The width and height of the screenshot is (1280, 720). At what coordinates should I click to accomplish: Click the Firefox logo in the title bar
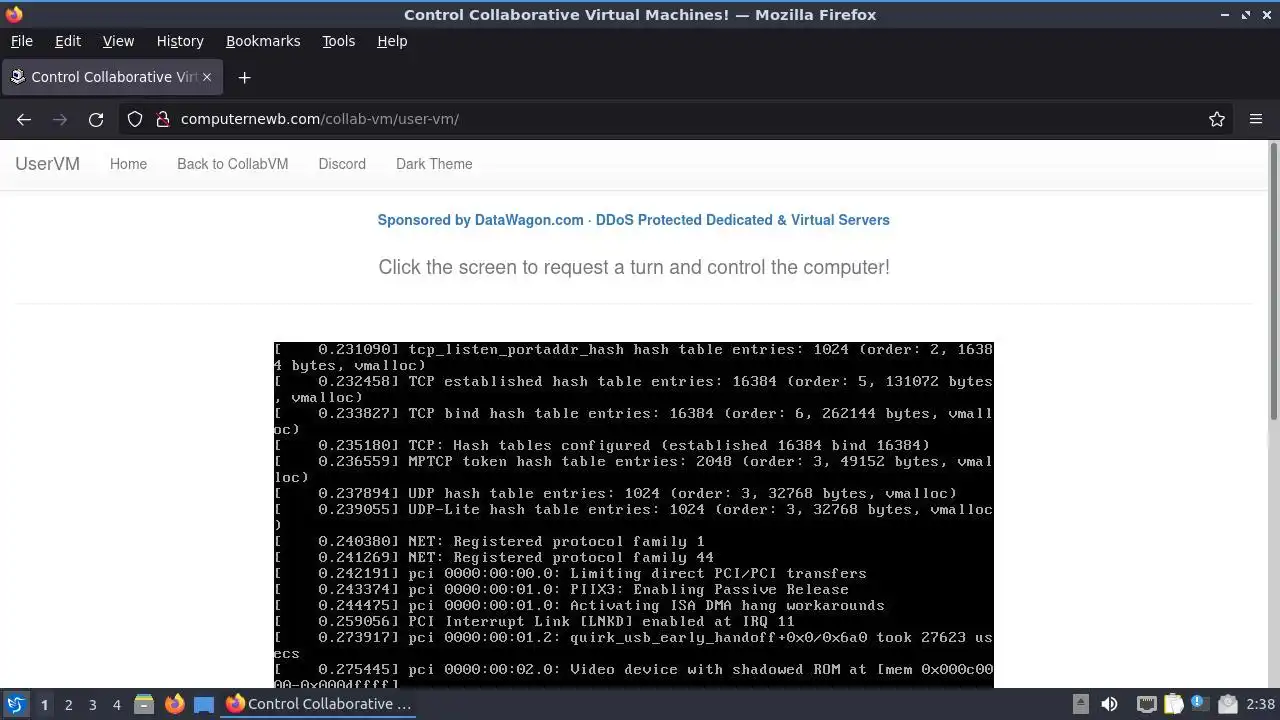coord(14,15)
